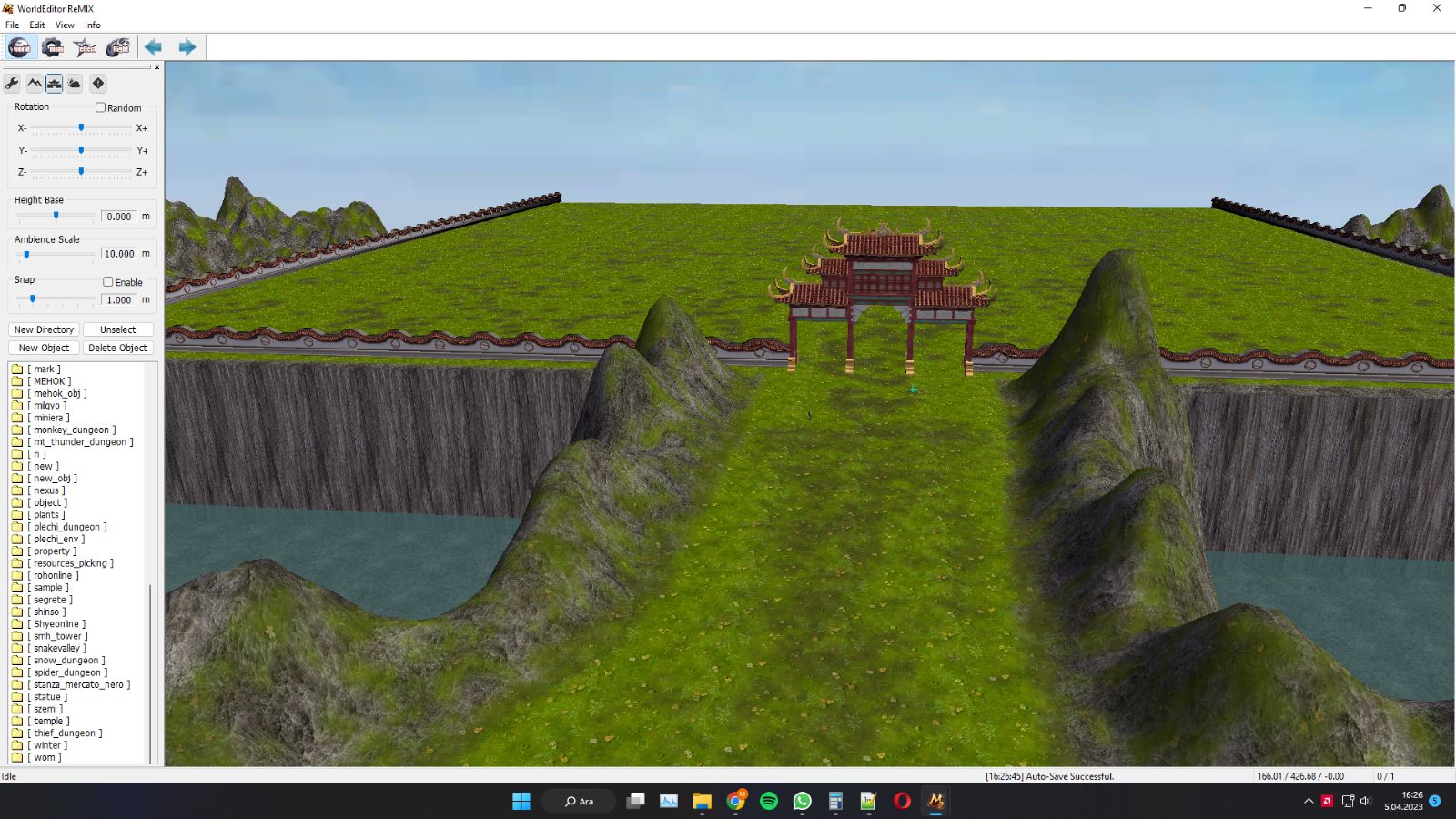Expand the mt_thunder_dungeon folder

[73, 442]
